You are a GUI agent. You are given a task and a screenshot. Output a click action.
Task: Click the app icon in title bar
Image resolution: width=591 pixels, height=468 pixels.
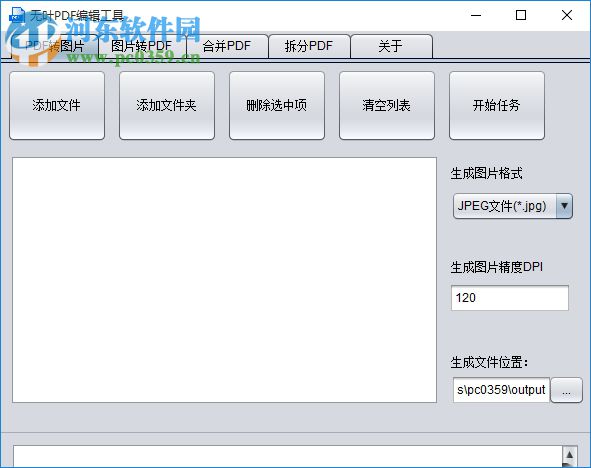click(x=17, y=15)
